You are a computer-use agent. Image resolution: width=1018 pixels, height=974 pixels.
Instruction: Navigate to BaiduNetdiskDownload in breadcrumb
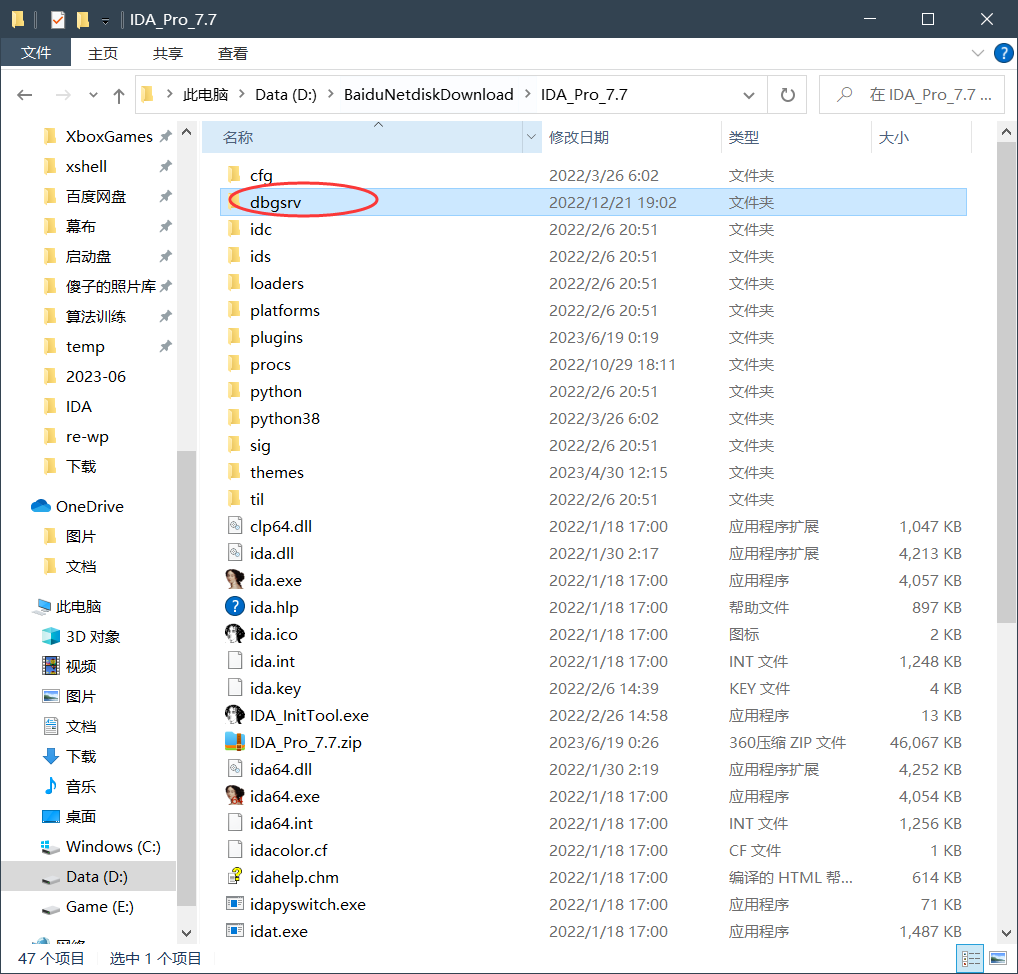tap(428, 95)
